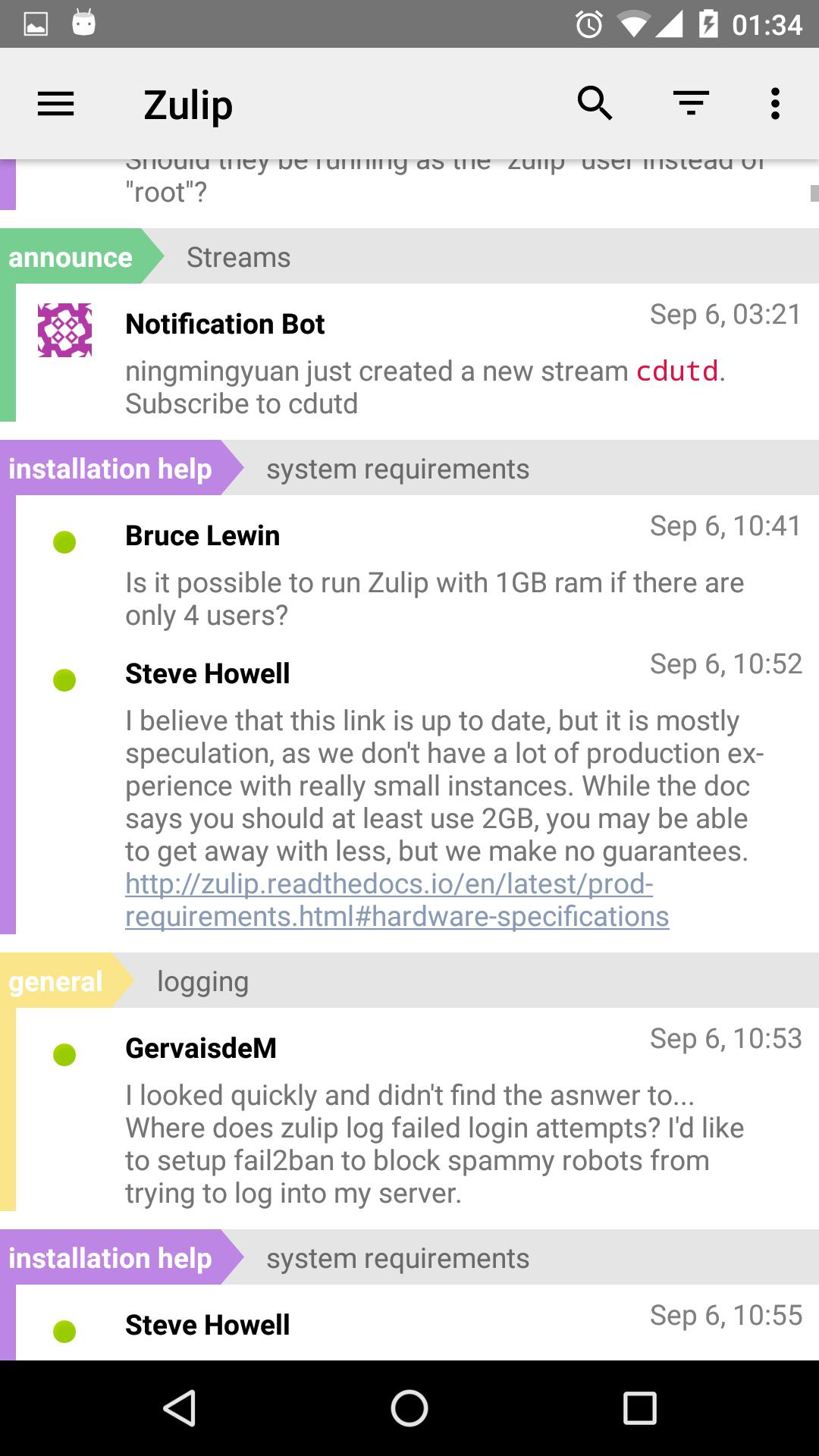
Task: Click the purple installation help stream label
Action: tap(109, 468)
